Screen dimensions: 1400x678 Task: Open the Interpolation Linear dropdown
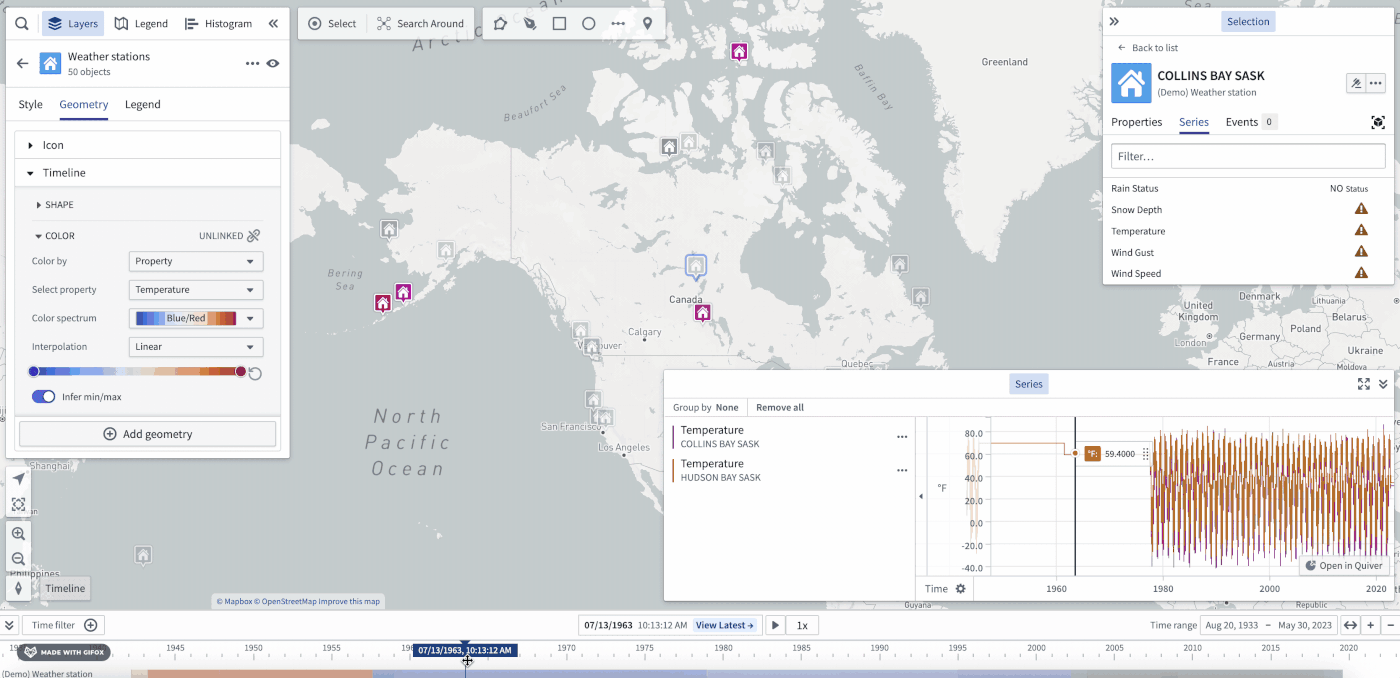[x=196, y=347]
